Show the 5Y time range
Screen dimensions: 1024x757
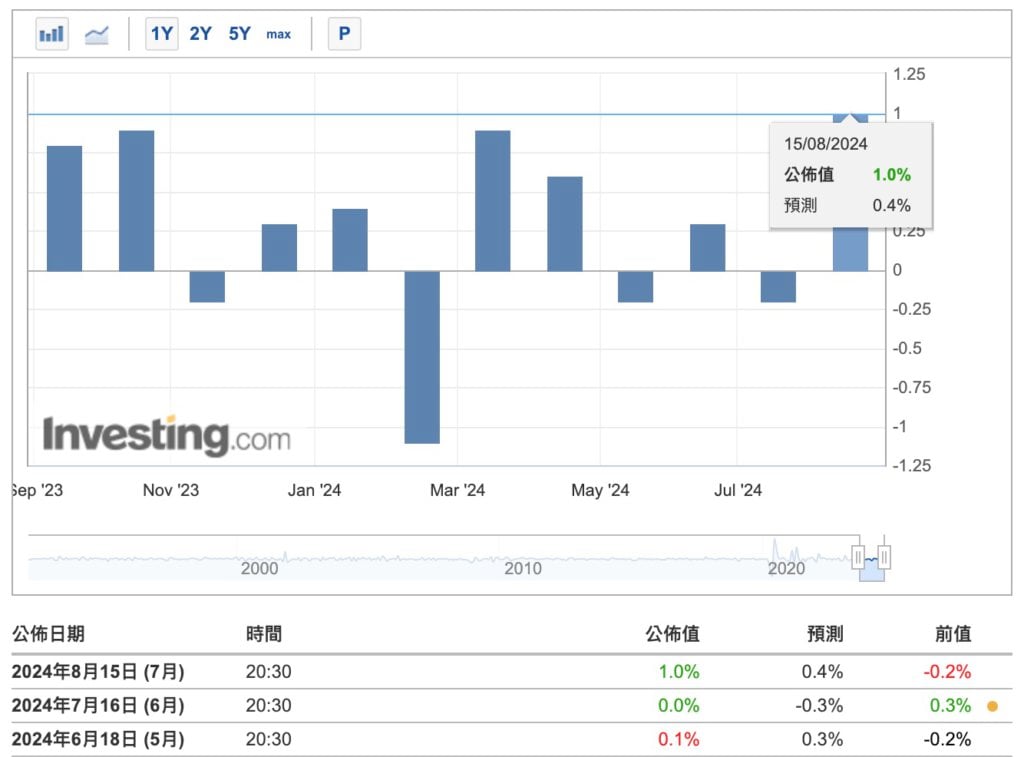pyautogui.click(x=239, y=34)
